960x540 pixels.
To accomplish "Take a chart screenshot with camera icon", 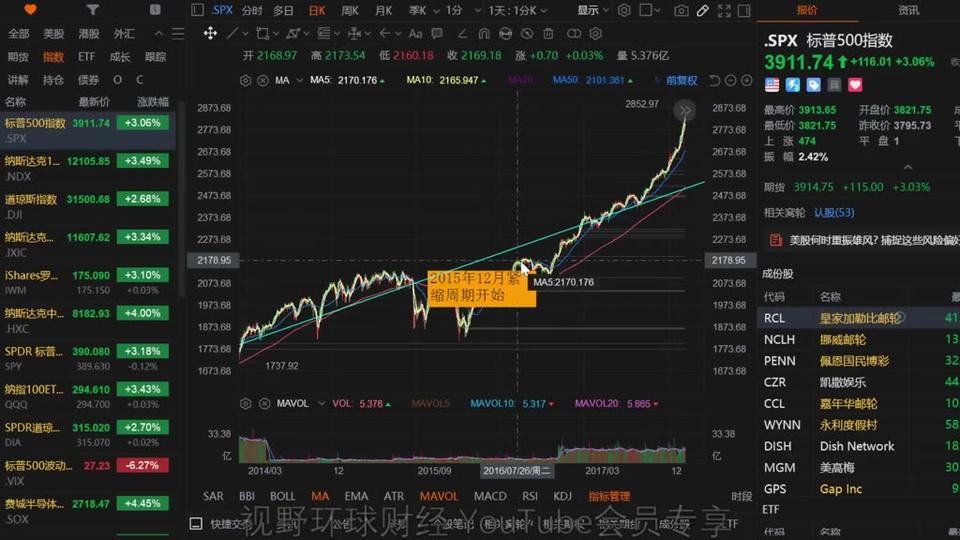I will [x=680, y=10].
